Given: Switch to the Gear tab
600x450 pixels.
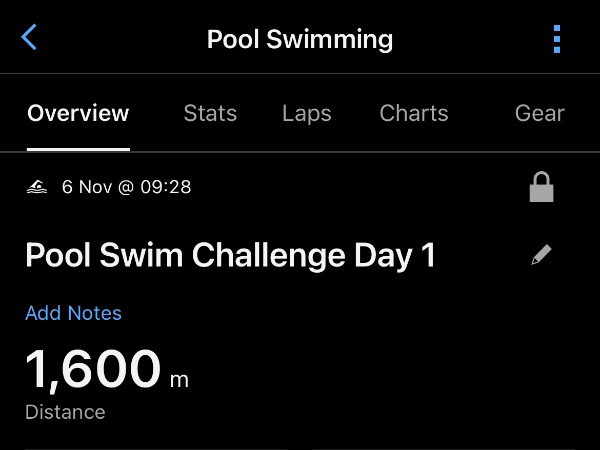Looking at the screenshot, I should tap(540, 113).
